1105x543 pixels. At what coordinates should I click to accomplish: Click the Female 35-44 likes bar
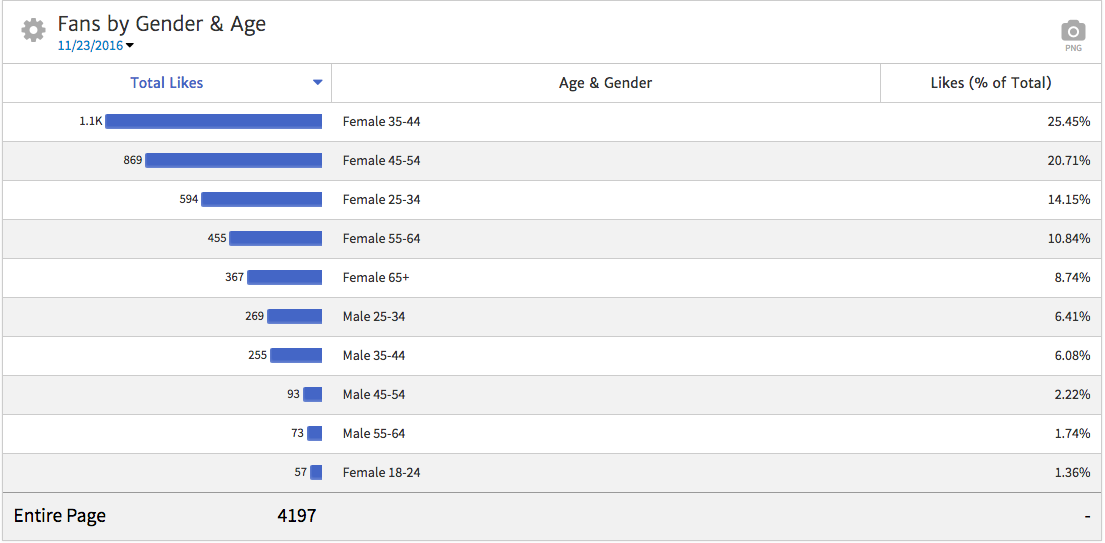coord(213,121)
